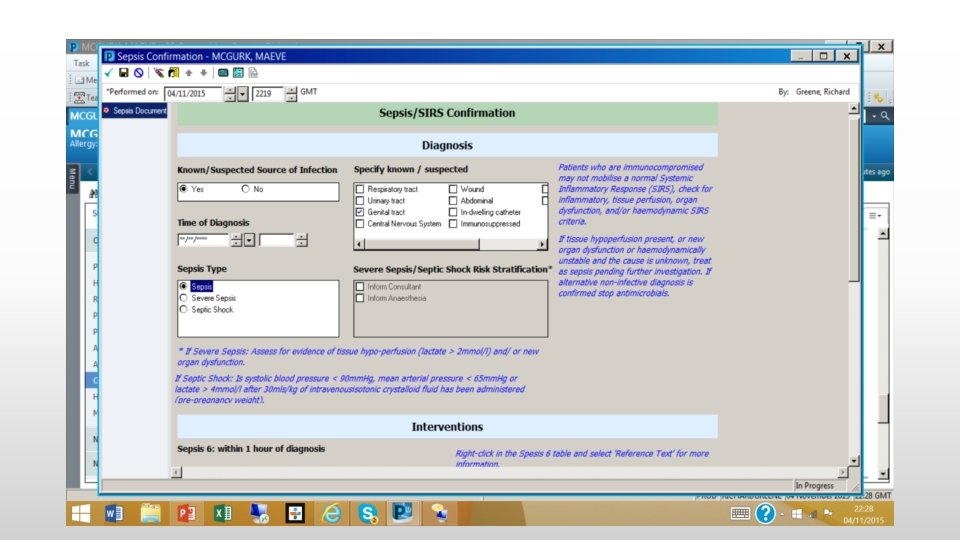
Task: Click the Time of Diagnosis time field
Action: [277, 240]
